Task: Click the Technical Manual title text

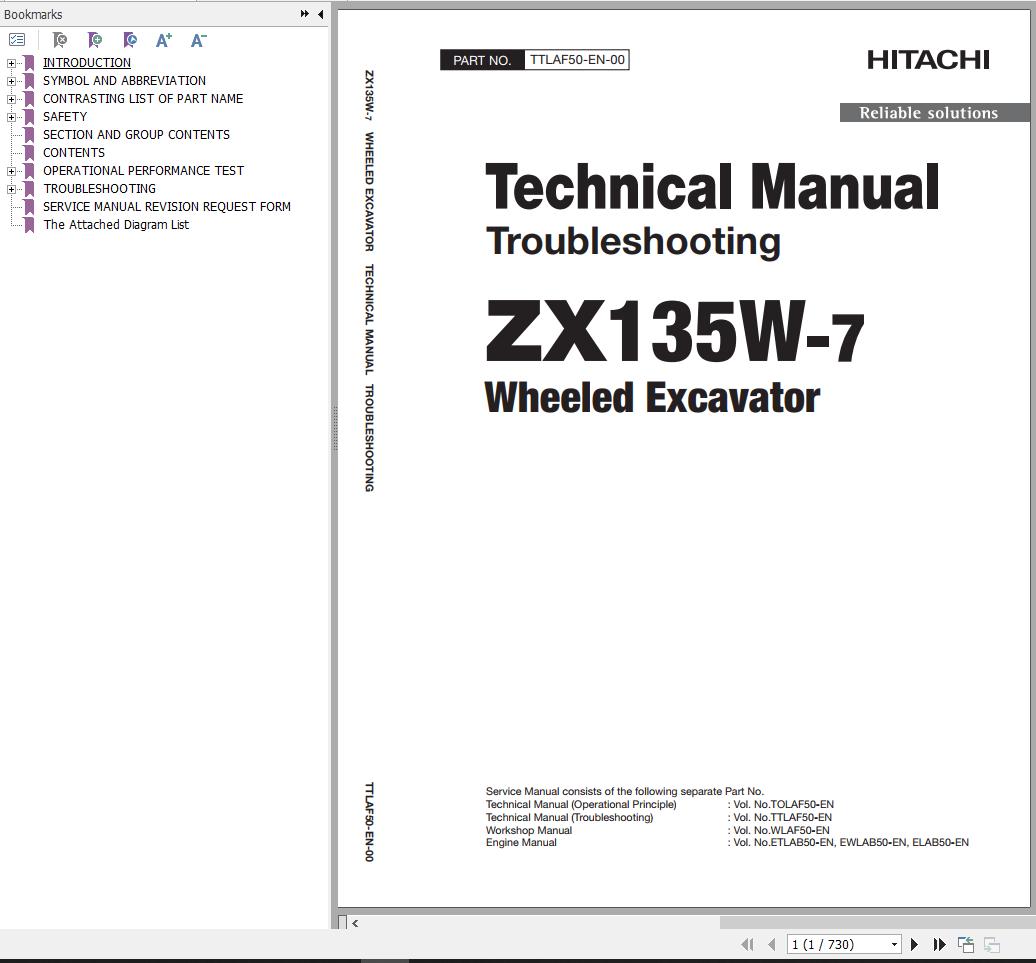Action: tap(712, 188)
